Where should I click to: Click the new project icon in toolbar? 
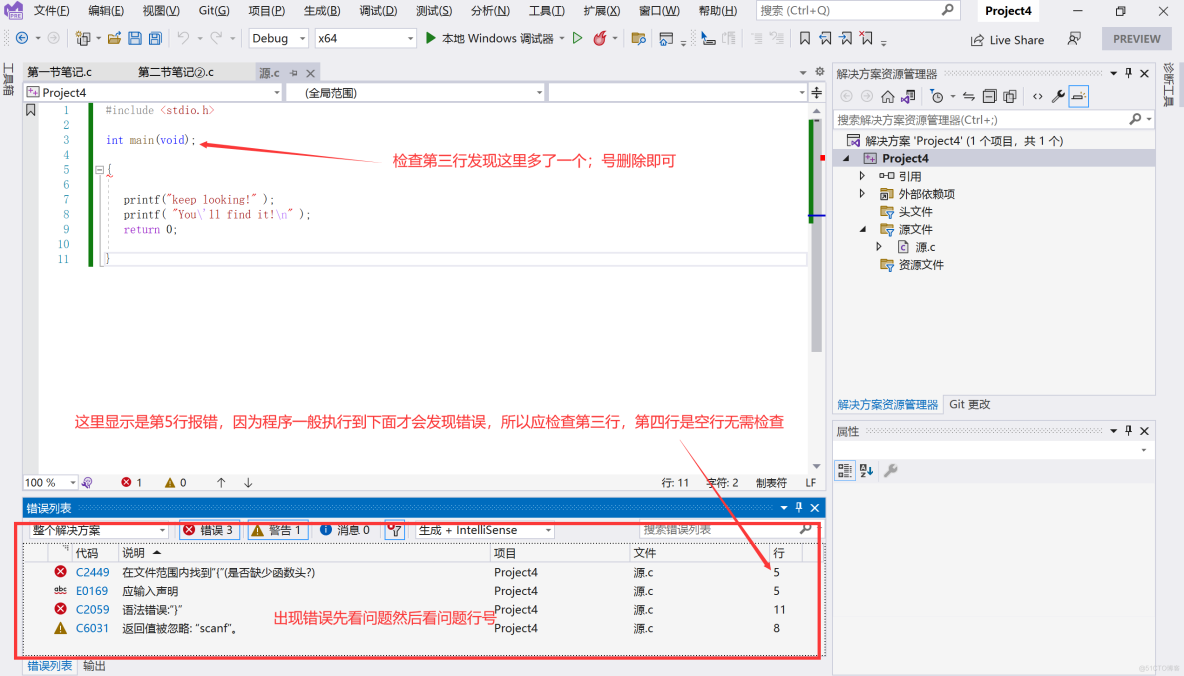pyautogui.click(x=82, y=38)
